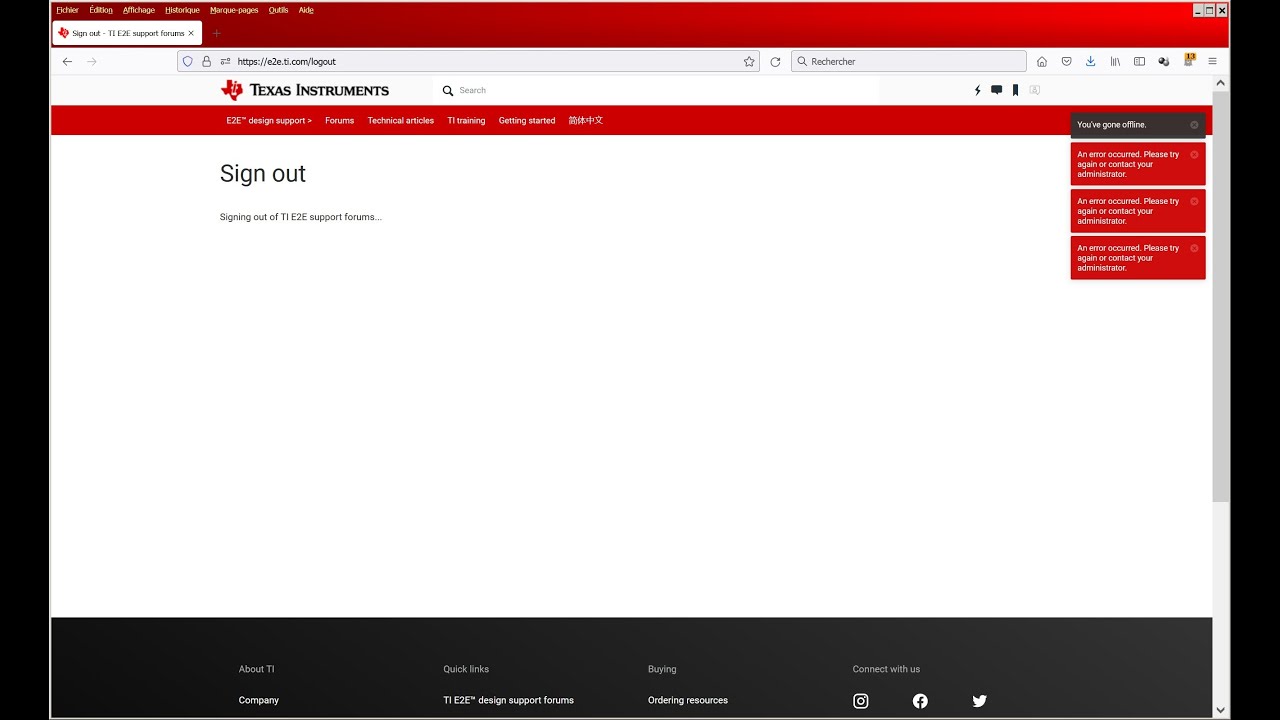This screenshot has height=720, width=1280.
Task: Click the TI user profile icon
Action: click(x=1035, y=90)
